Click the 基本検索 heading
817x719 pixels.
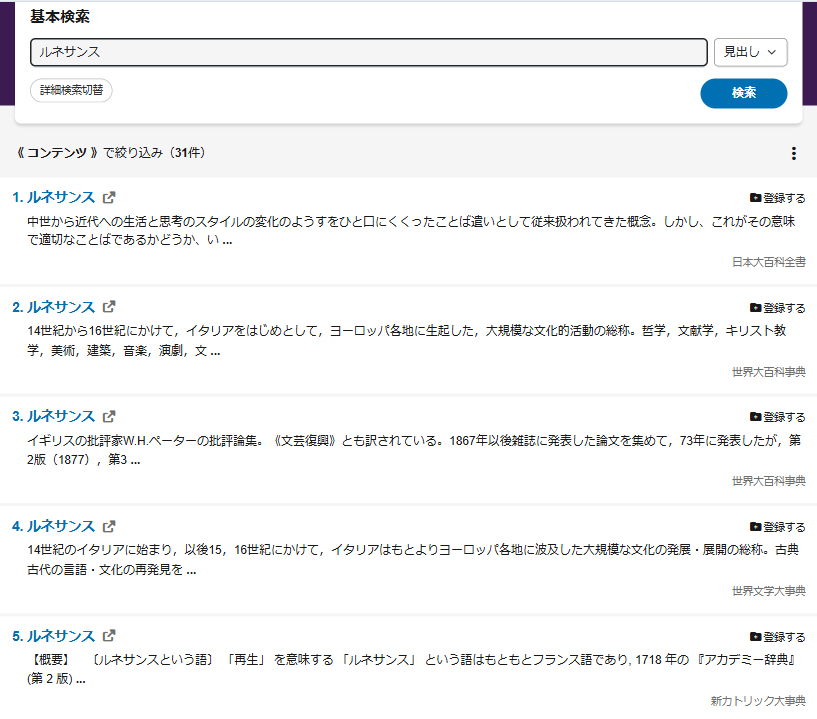pos(60,17)
